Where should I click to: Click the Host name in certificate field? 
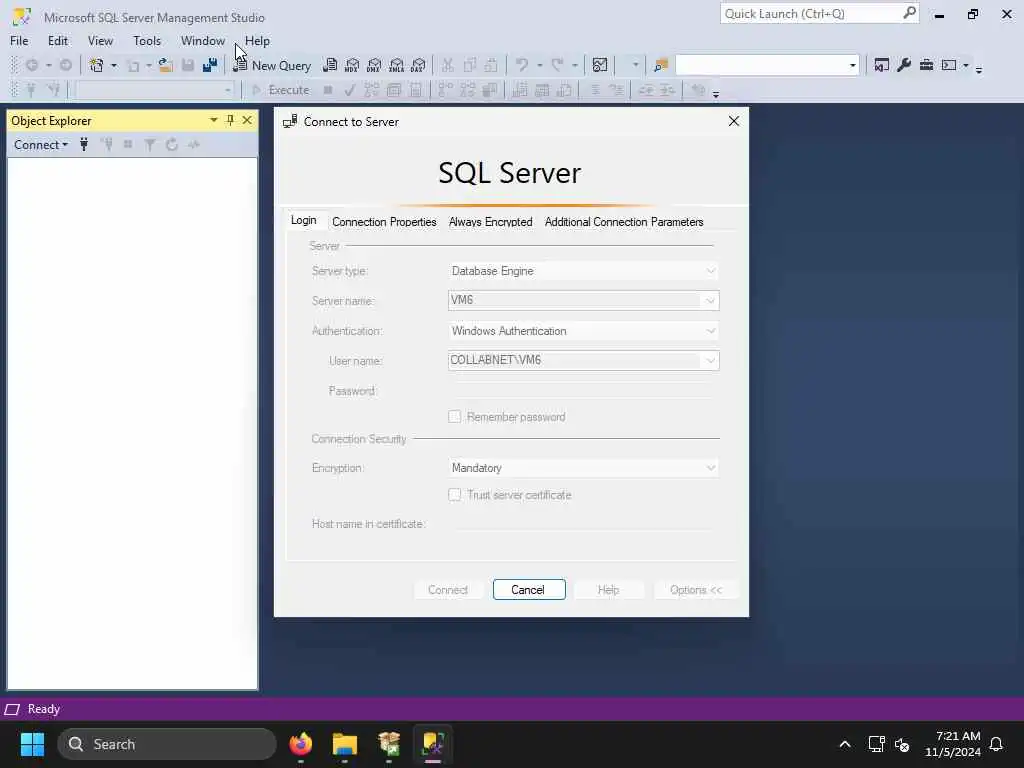tap(583, 524)
